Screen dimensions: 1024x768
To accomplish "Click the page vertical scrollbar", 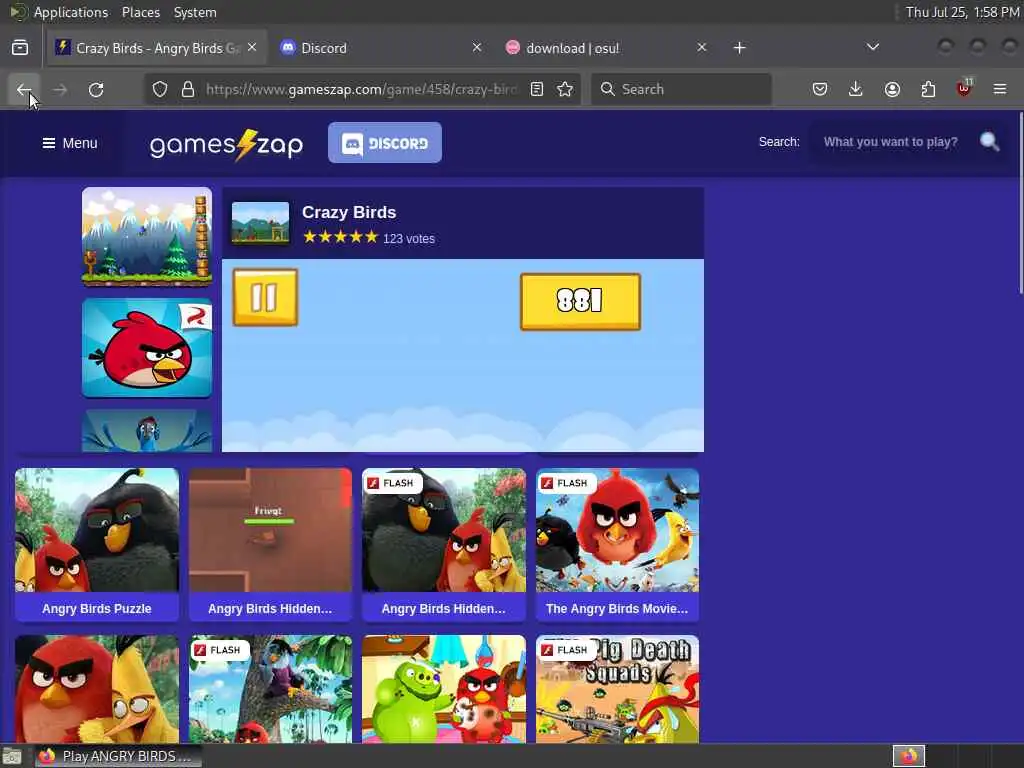I will tap(1020, 202).
